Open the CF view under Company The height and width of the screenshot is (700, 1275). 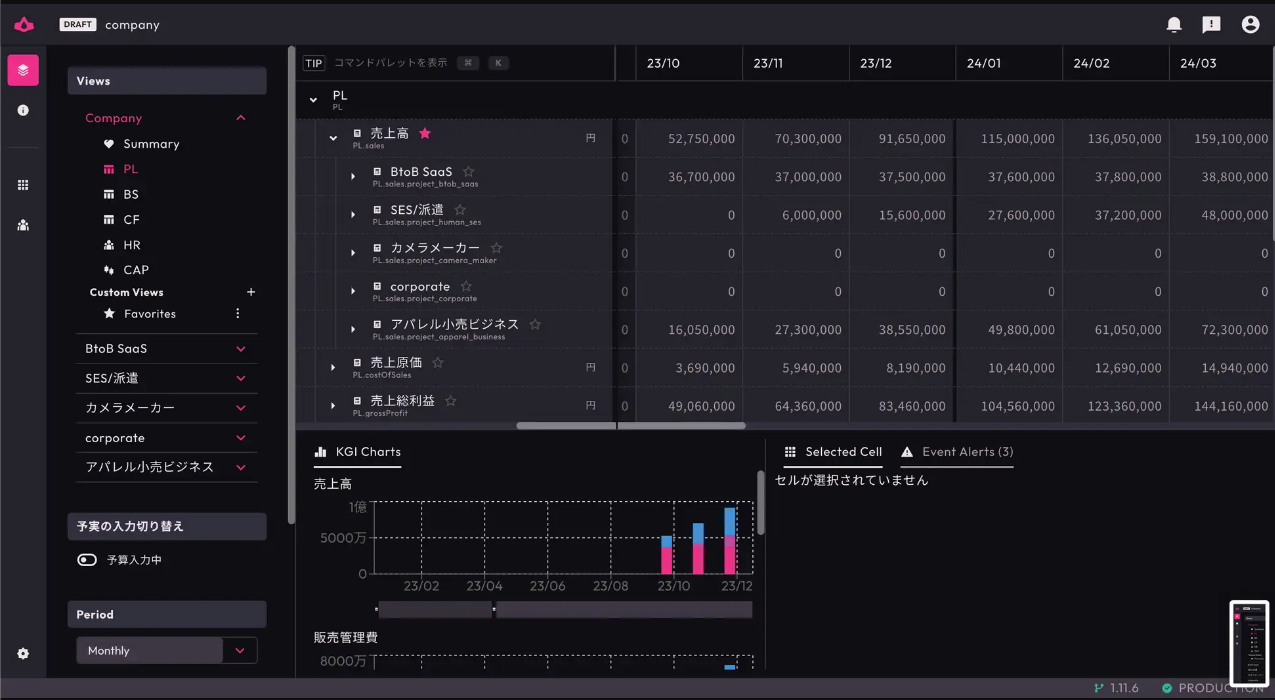pyautogui.click(x=128, y=219)
